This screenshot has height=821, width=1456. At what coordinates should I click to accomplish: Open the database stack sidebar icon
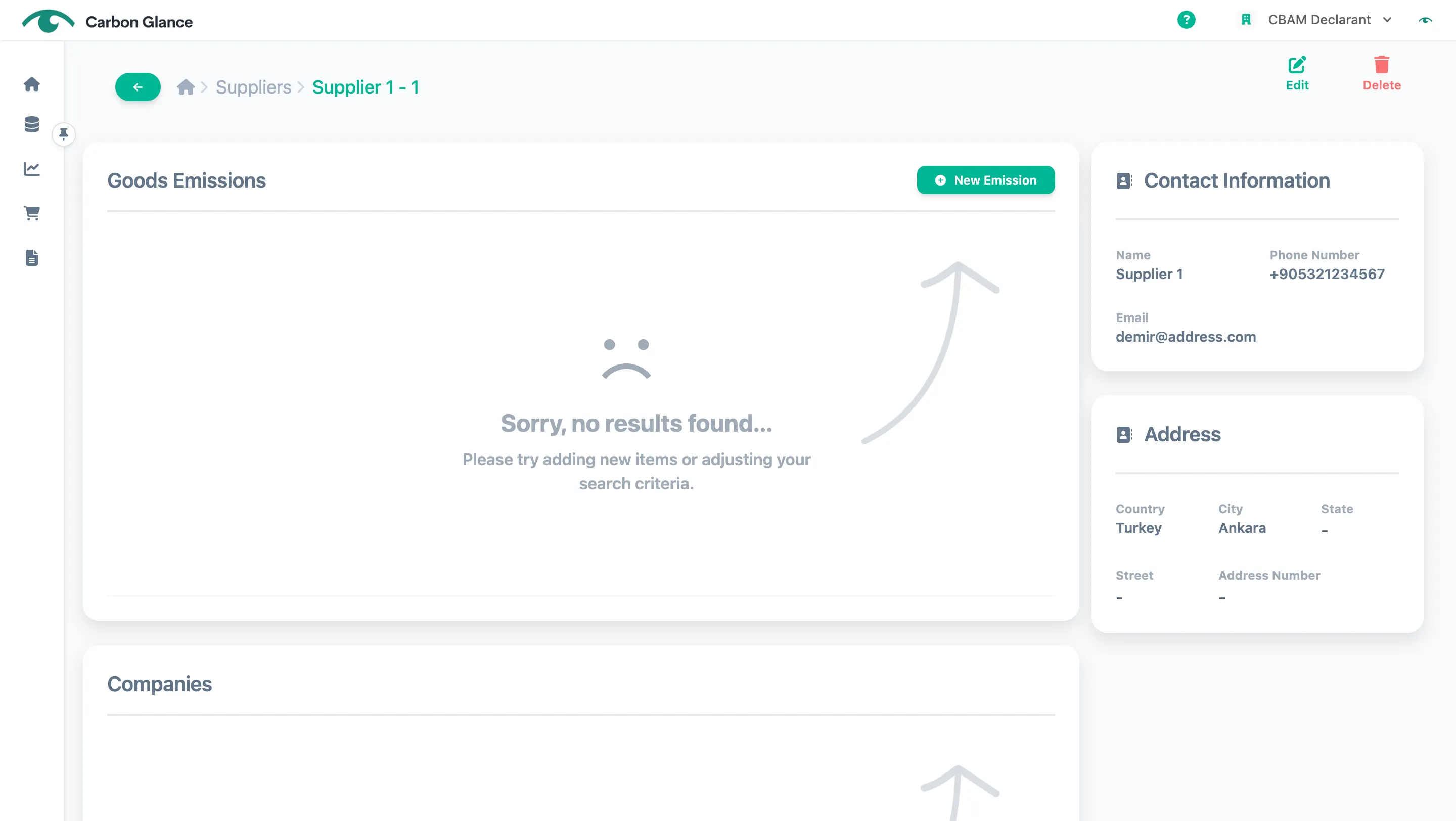point(32,124)
